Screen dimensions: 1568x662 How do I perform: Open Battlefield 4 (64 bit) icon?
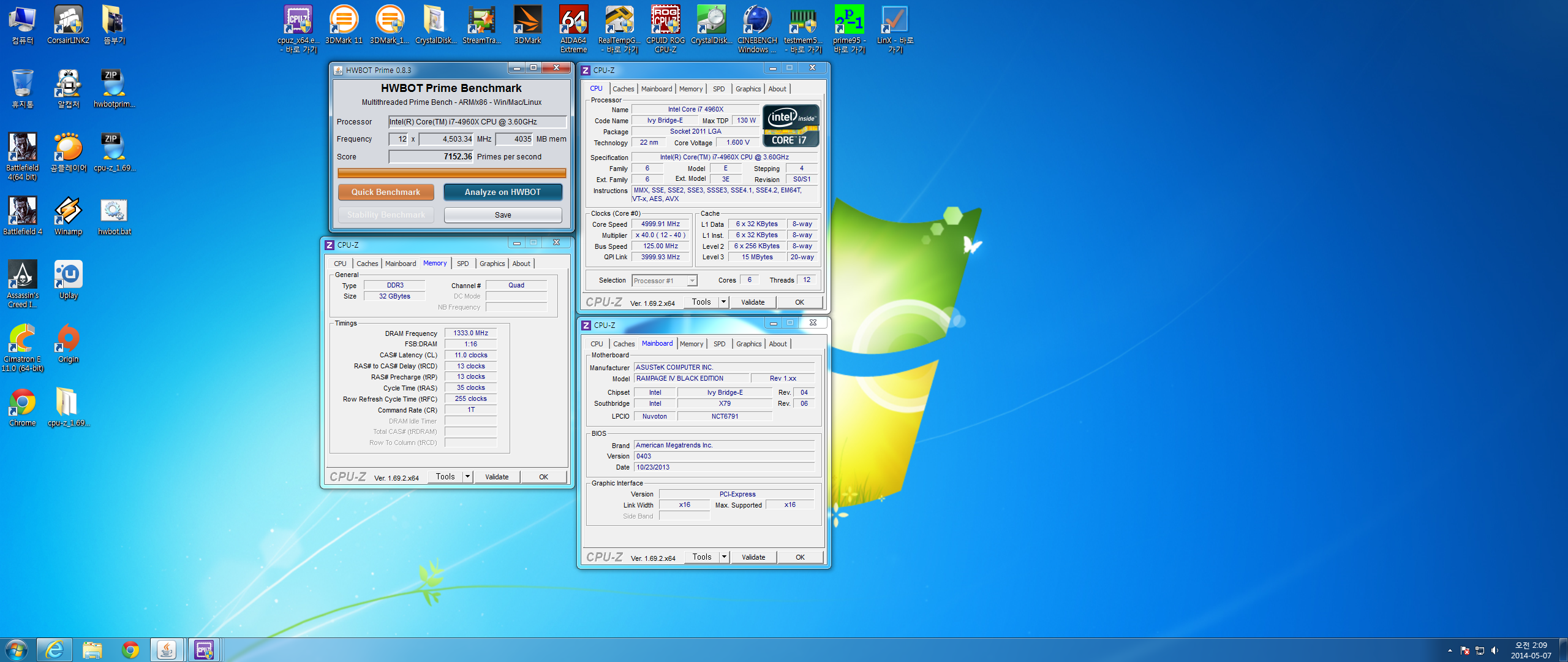22,156
